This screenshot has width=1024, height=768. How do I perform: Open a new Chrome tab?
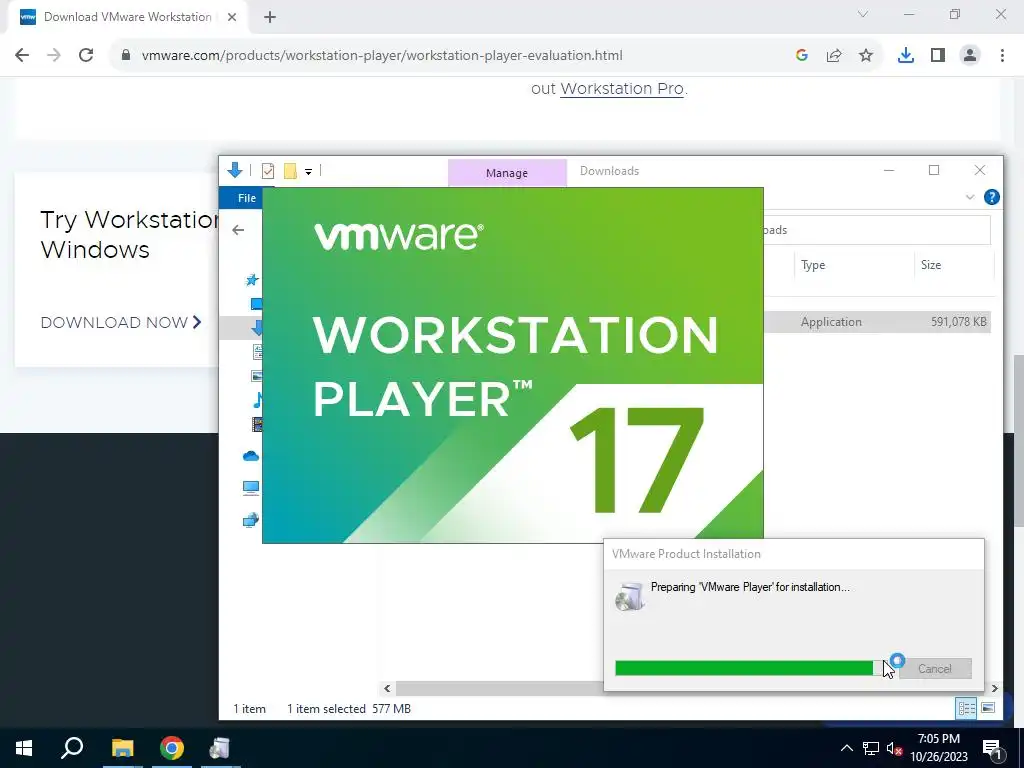270,17
